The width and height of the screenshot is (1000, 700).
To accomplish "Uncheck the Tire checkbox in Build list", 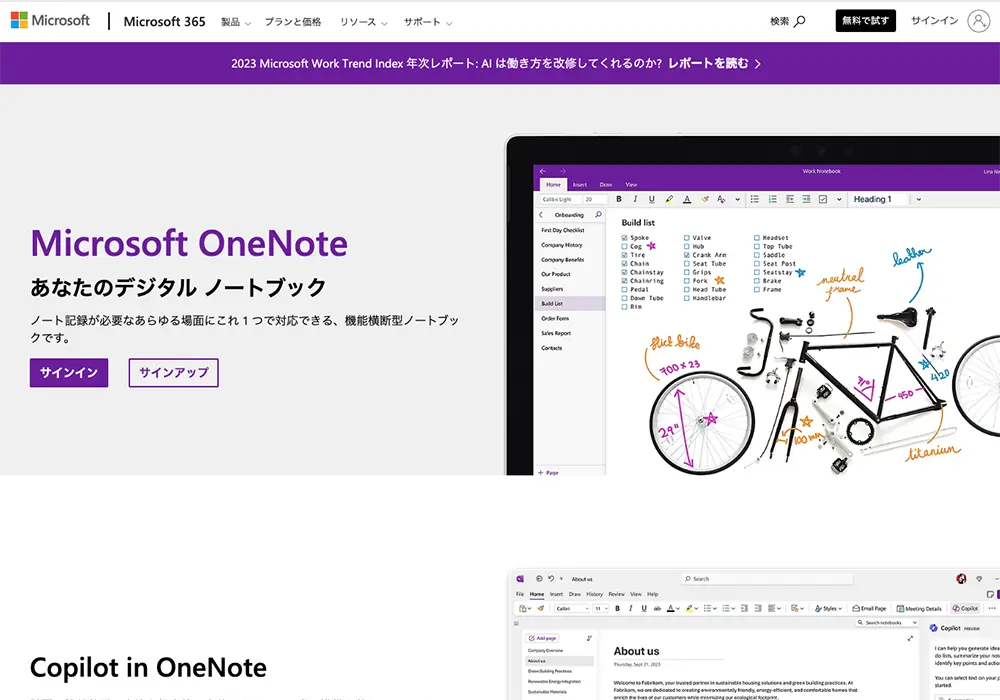I will [624, 255].
